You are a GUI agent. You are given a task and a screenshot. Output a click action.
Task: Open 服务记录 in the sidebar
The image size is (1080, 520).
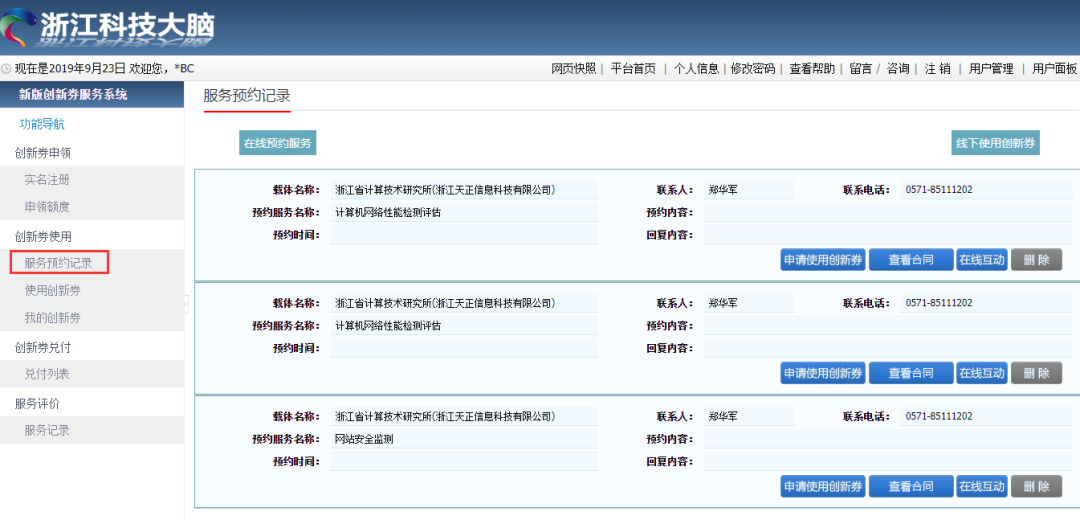(47, 430)
